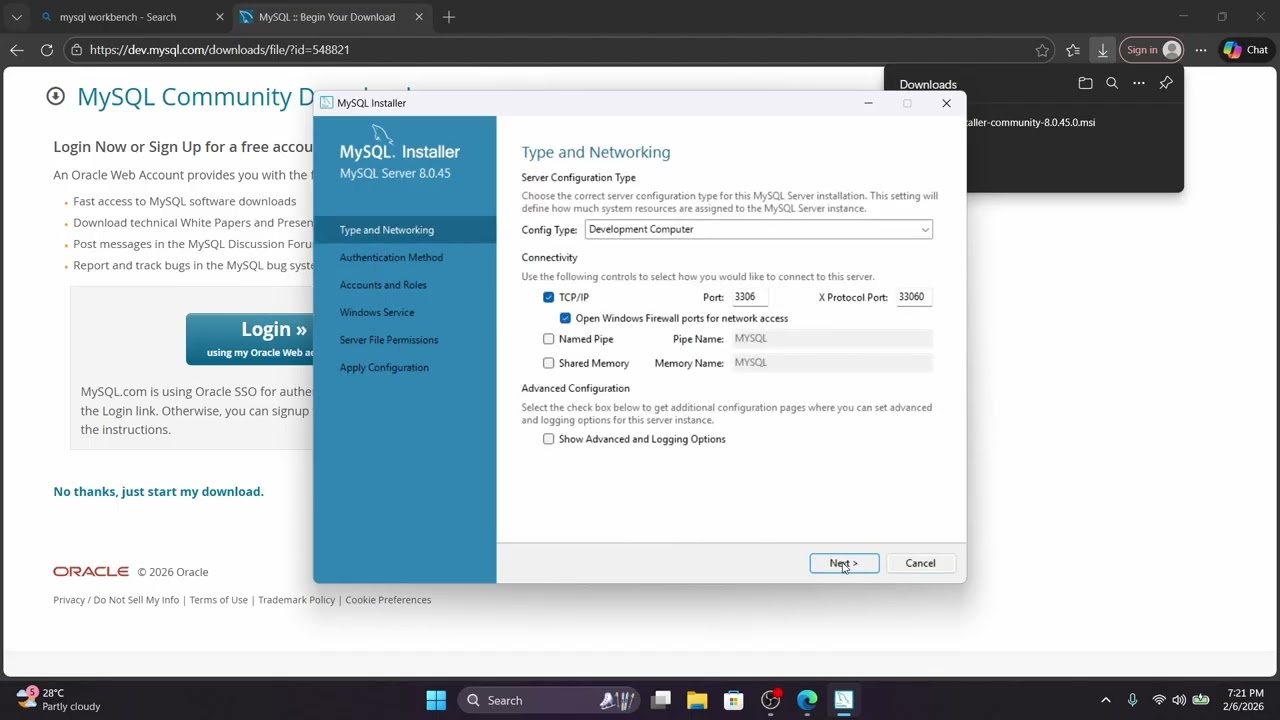Viewport: 1280px width, 720px height.
Task: Open the Windows Start menu
Action: (x=436, y=700)
